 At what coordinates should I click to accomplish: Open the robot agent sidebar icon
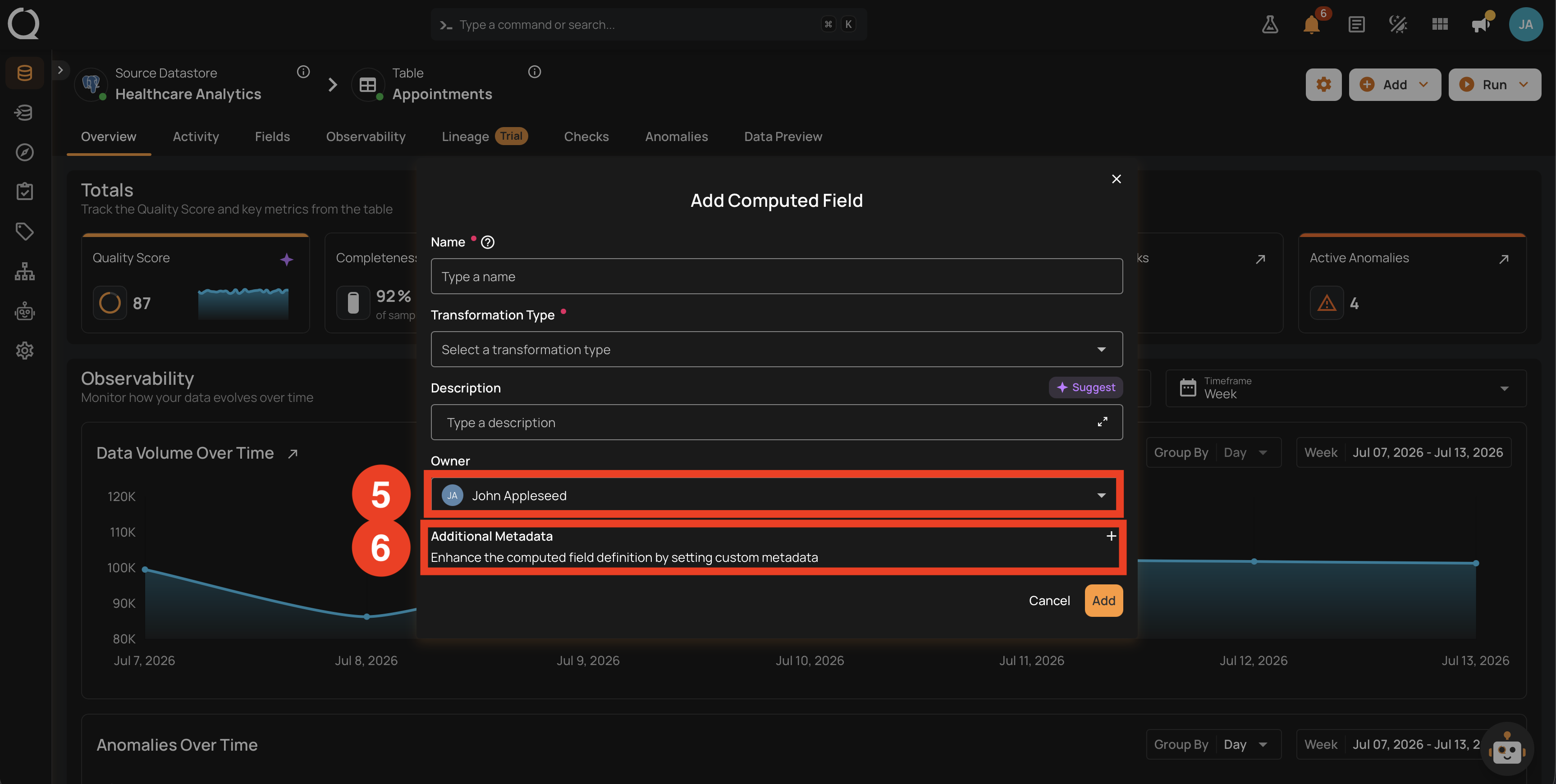tap(25, 311)
